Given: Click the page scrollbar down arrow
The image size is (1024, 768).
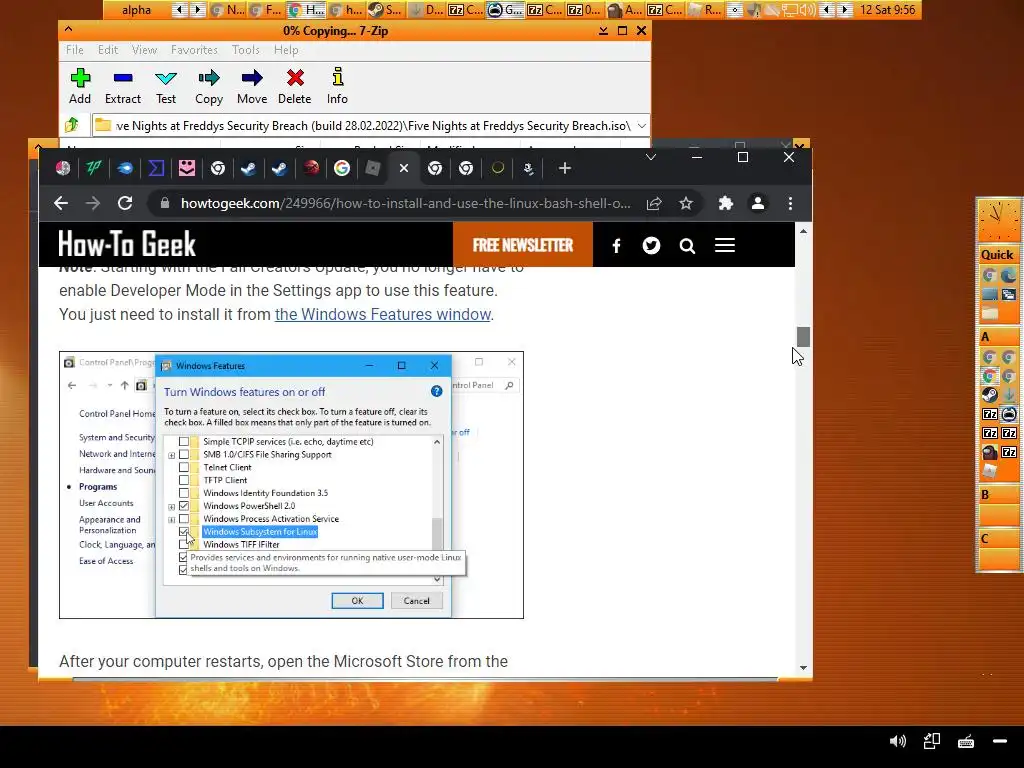Looking at the screenshot, I should tap(803, 667).
